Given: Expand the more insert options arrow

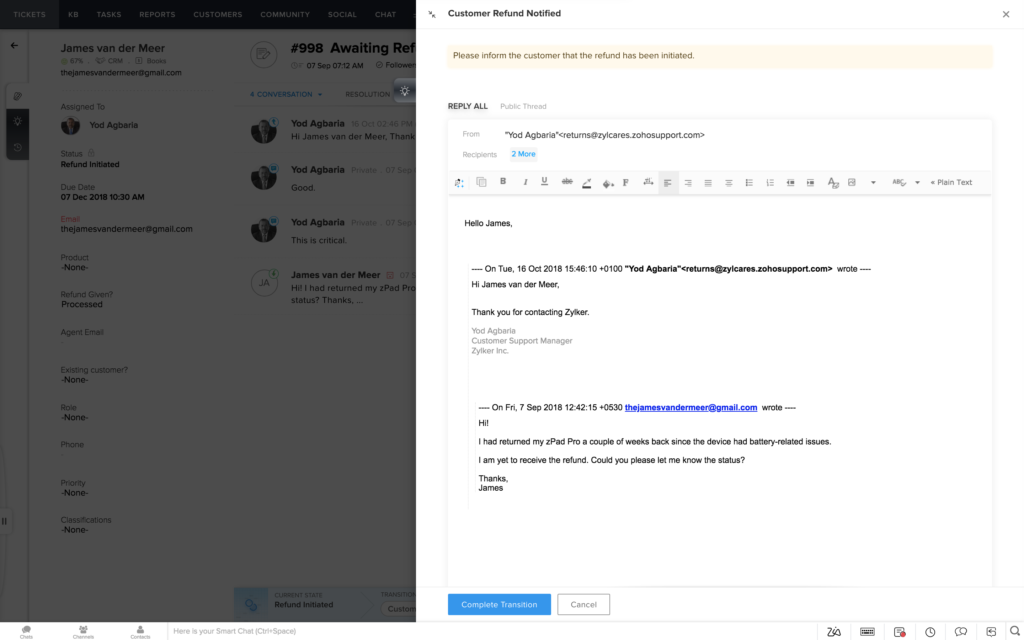Looking at the screenshot, I should tap(873, 183).
